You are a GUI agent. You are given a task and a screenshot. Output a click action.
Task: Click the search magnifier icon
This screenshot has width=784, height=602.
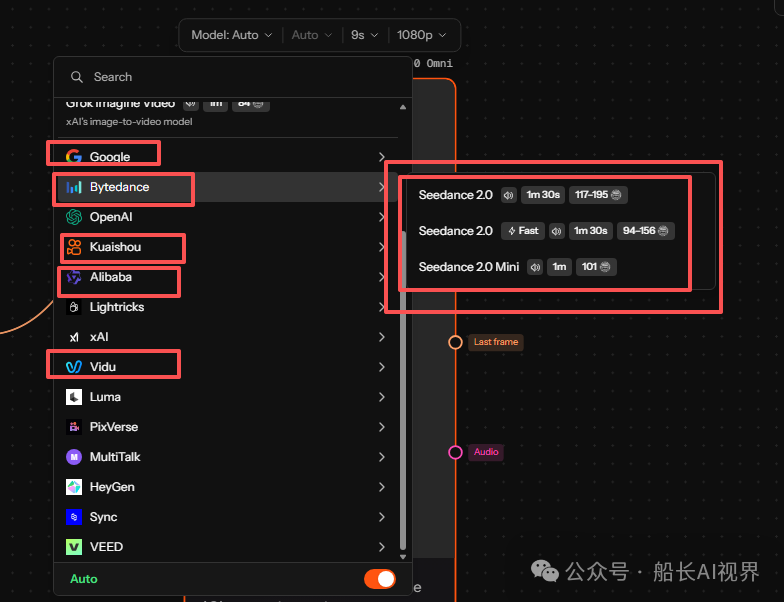[x=76, y=77]
